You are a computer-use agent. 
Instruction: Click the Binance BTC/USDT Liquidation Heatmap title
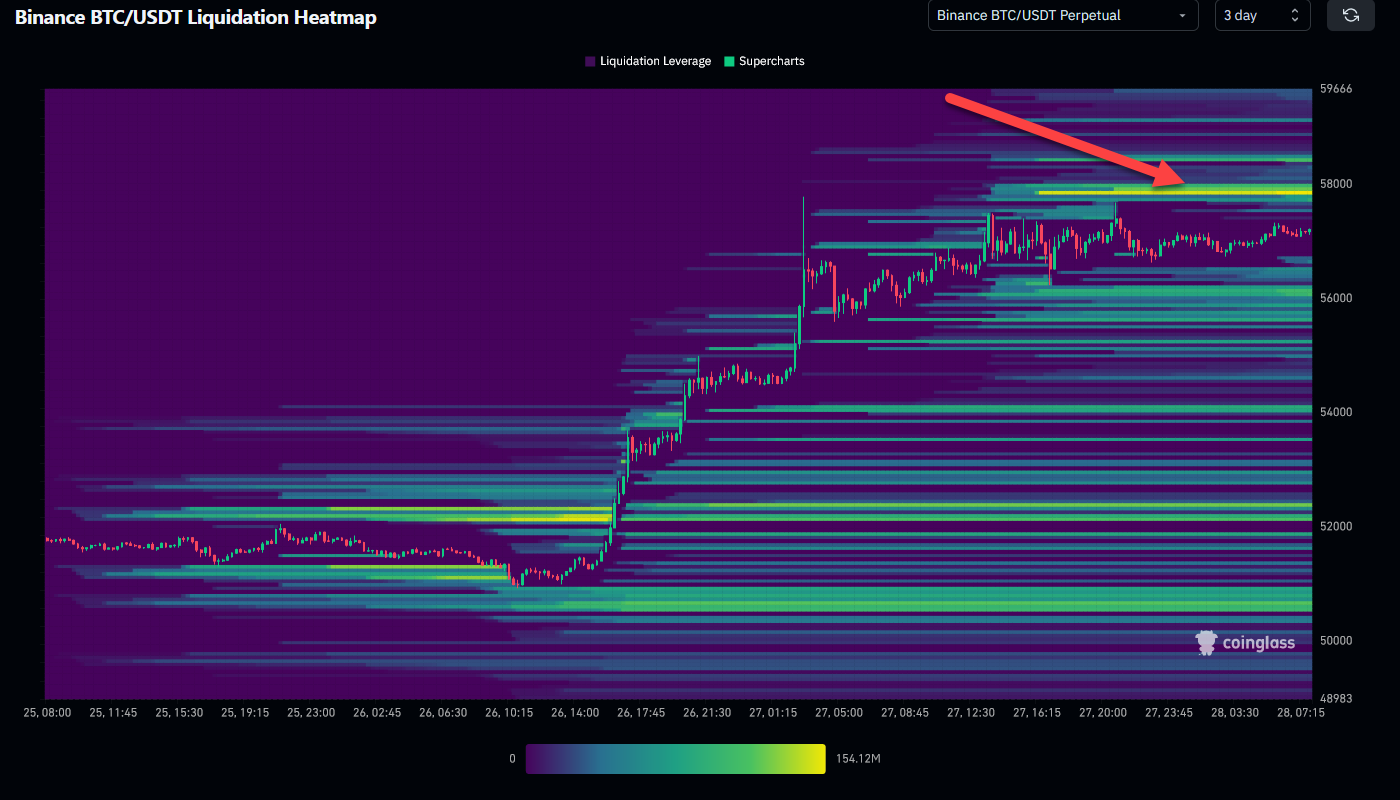[x=196, y=17]
